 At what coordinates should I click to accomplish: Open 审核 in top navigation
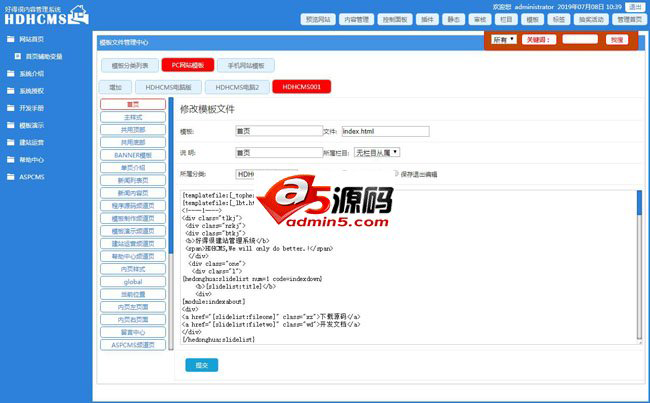tap(480, 19)
